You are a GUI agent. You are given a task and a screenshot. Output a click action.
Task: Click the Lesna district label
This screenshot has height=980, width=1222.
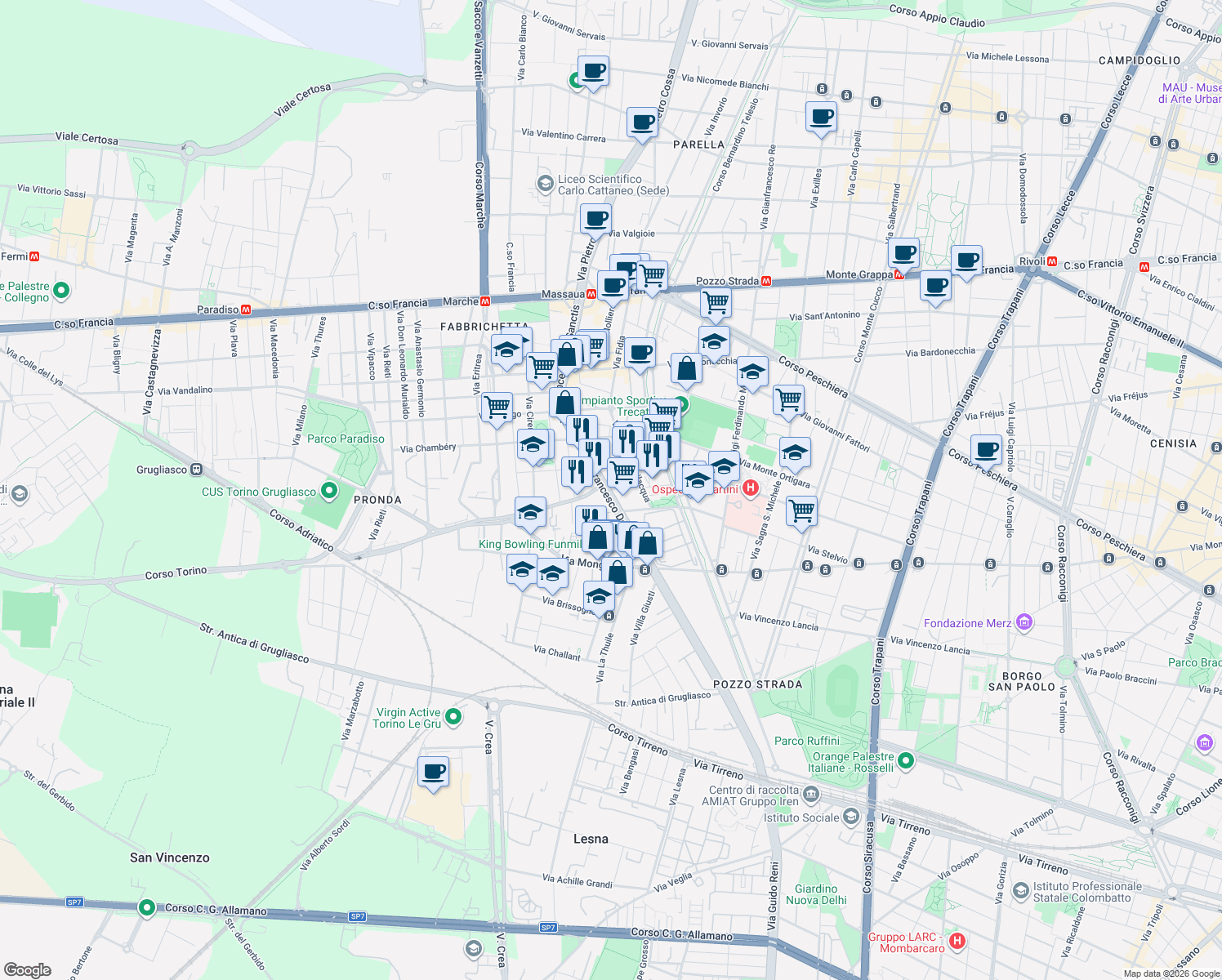click(591, 839)
